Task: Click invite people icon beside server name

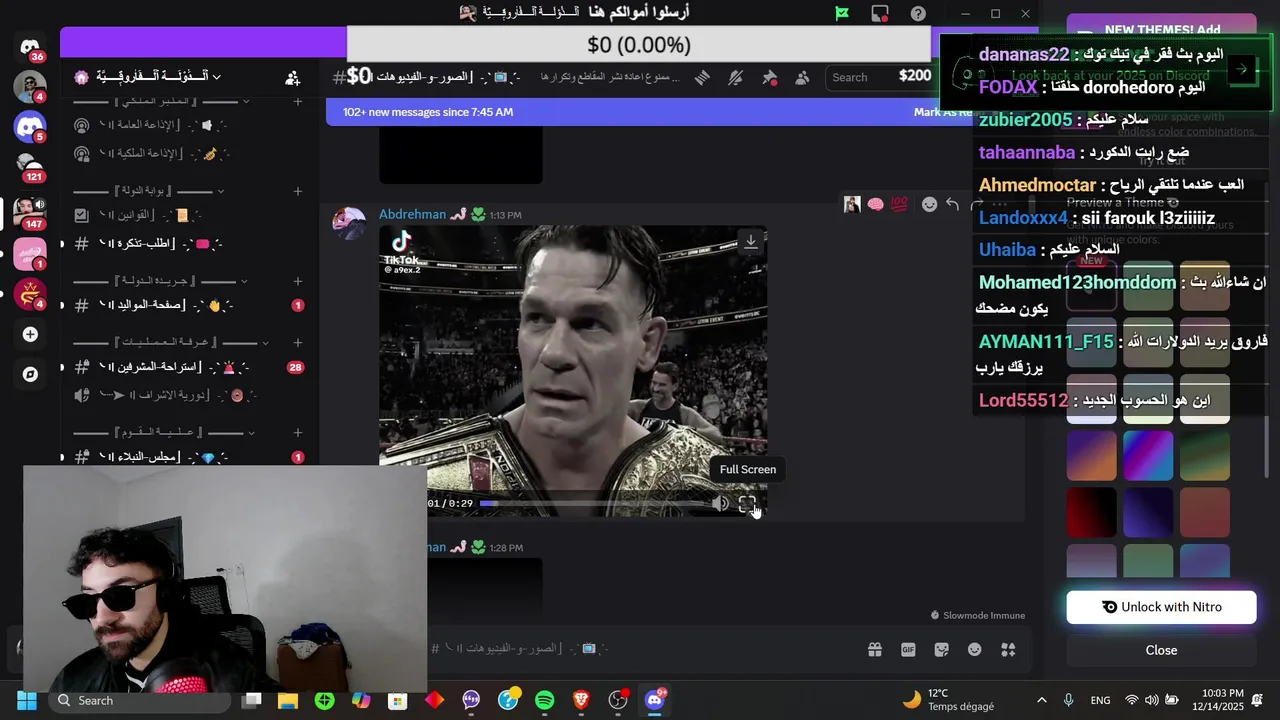Action: pos(292,77)
